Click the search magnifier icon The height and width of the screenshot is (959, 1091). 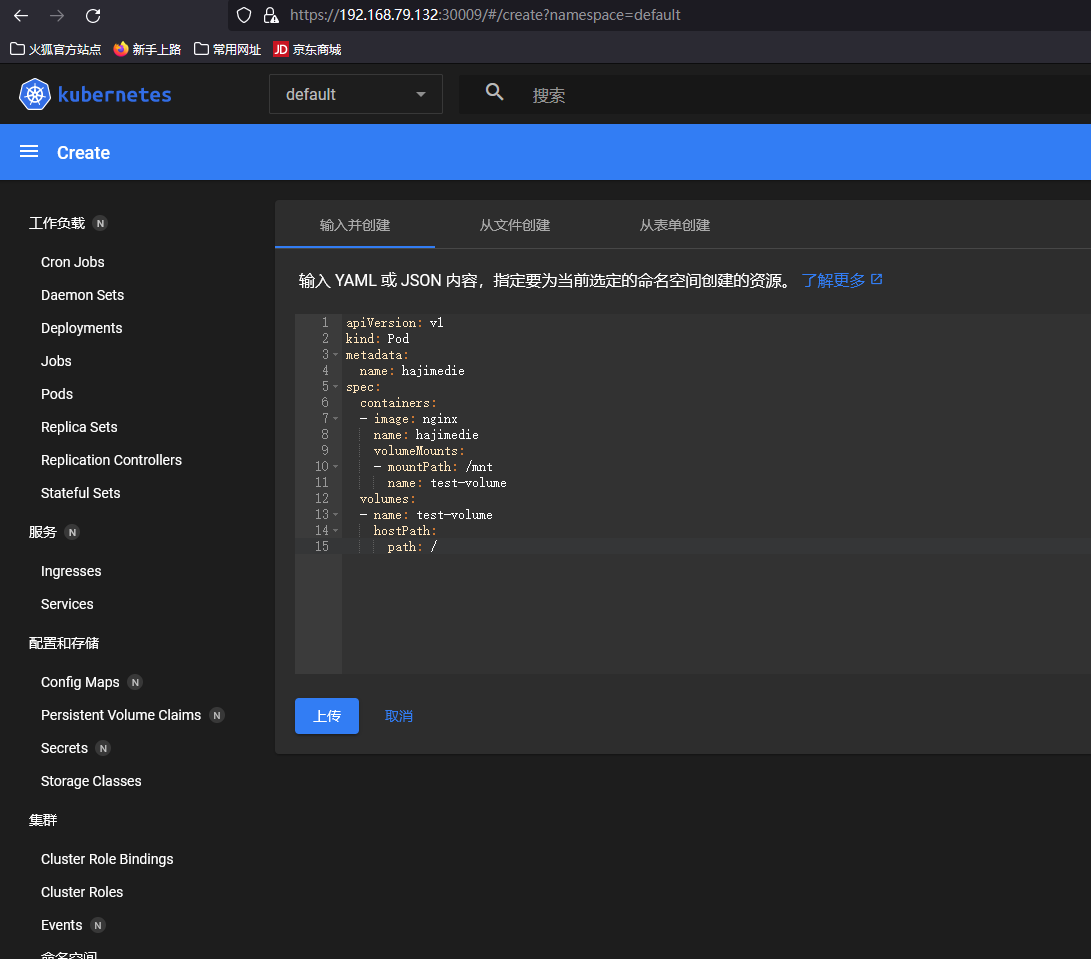click(494, 93)
